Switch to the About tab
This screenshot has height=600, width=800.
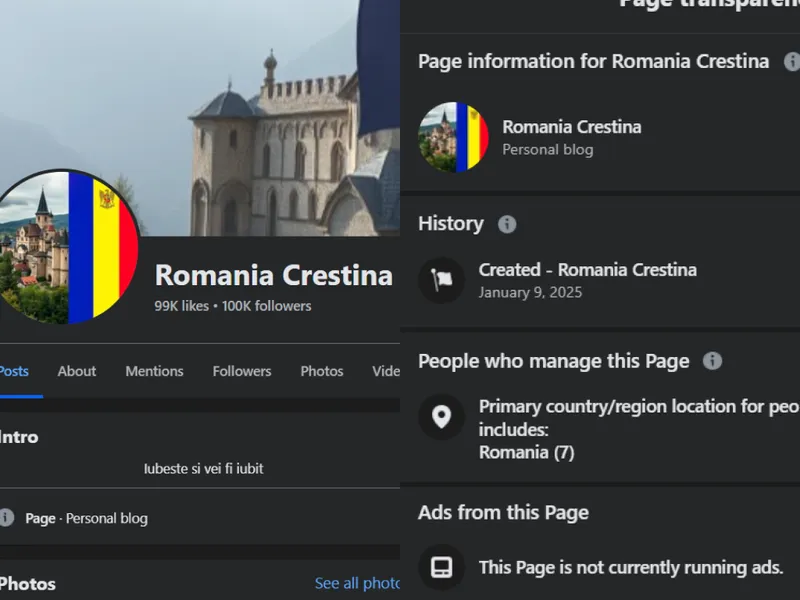(77, 371)
